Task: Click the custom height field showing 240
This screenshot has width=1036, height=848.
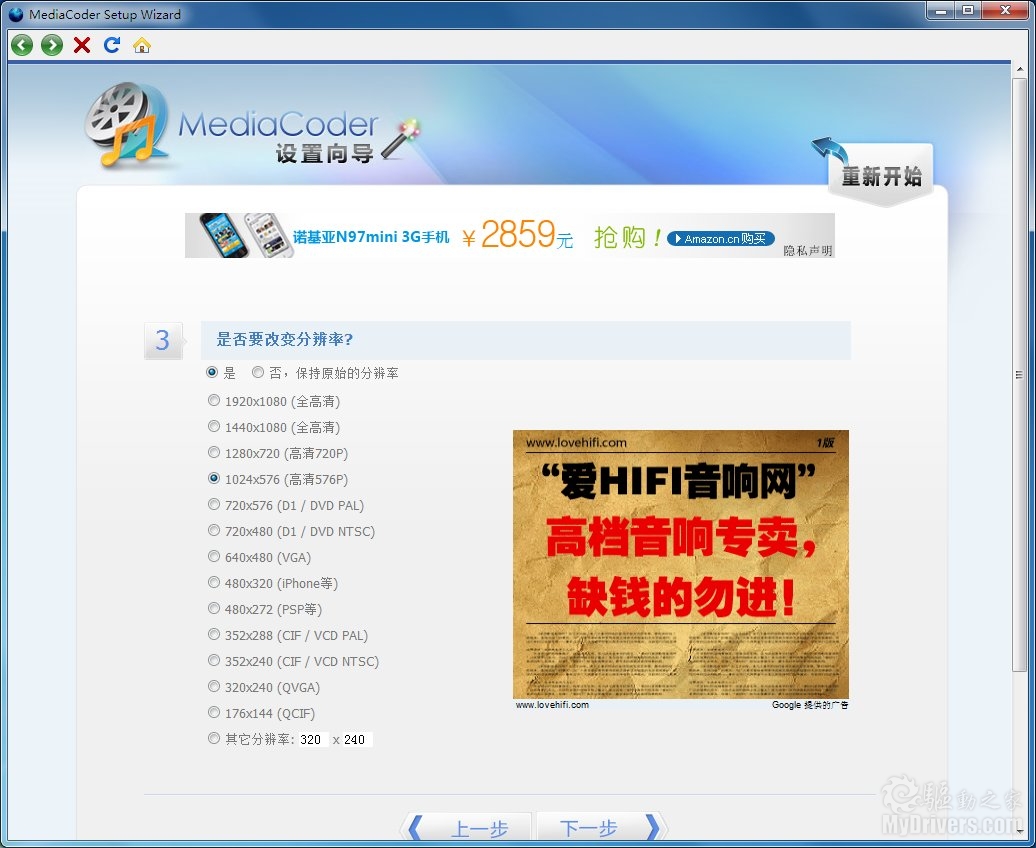Action: (357, 739)
